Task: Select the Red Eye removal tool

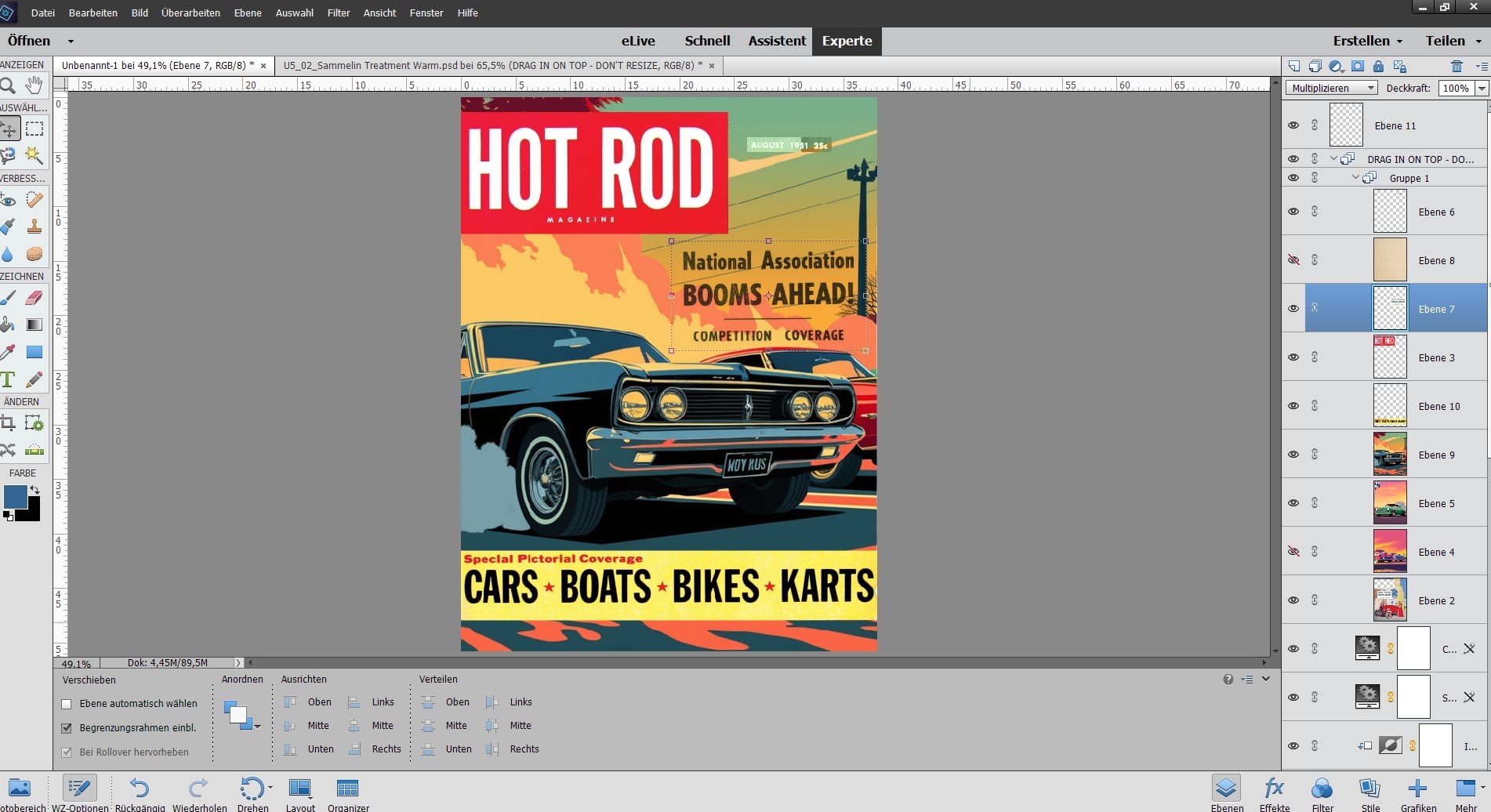Action: 8,201
